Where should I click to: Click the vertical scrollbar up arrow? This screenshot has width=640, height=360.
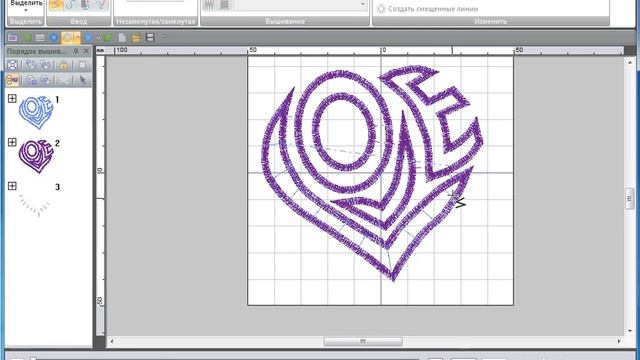[x=630, y=62]
